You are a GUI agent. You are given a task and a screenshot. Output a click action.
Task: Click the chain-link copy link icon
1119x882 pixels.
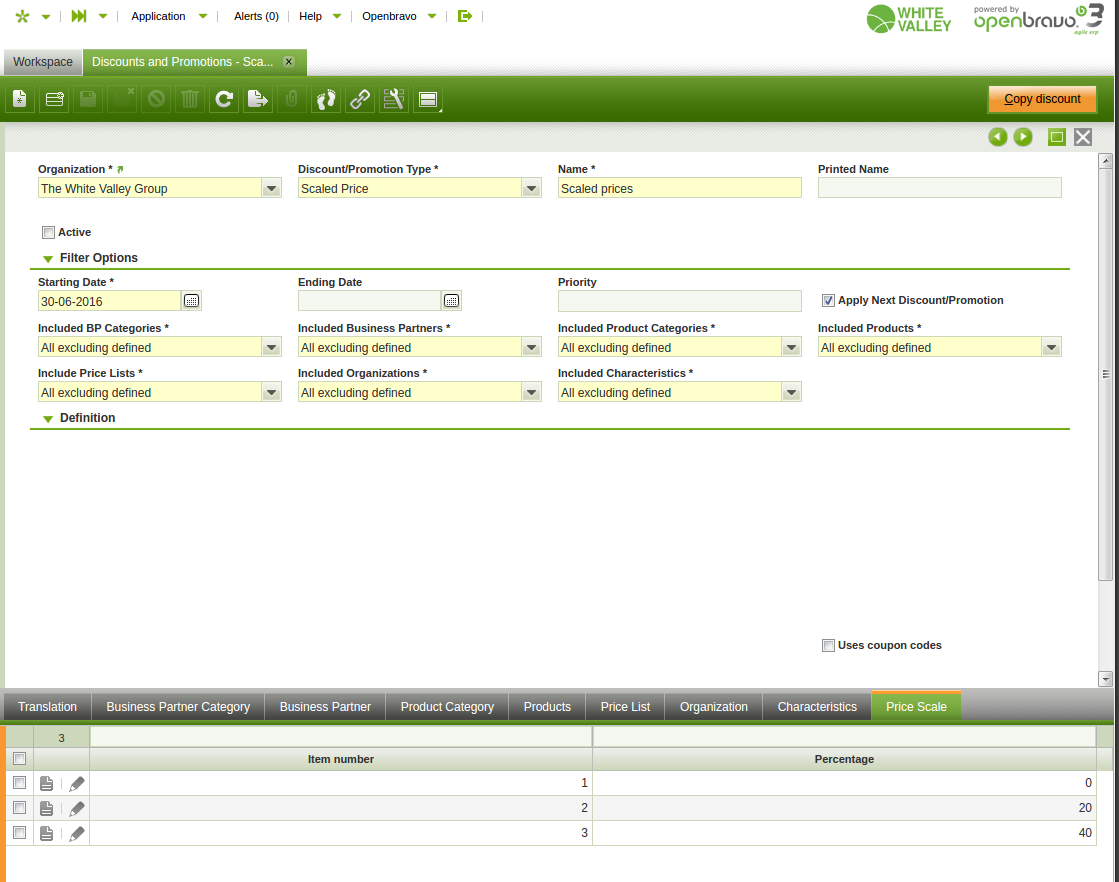(360, 99)
